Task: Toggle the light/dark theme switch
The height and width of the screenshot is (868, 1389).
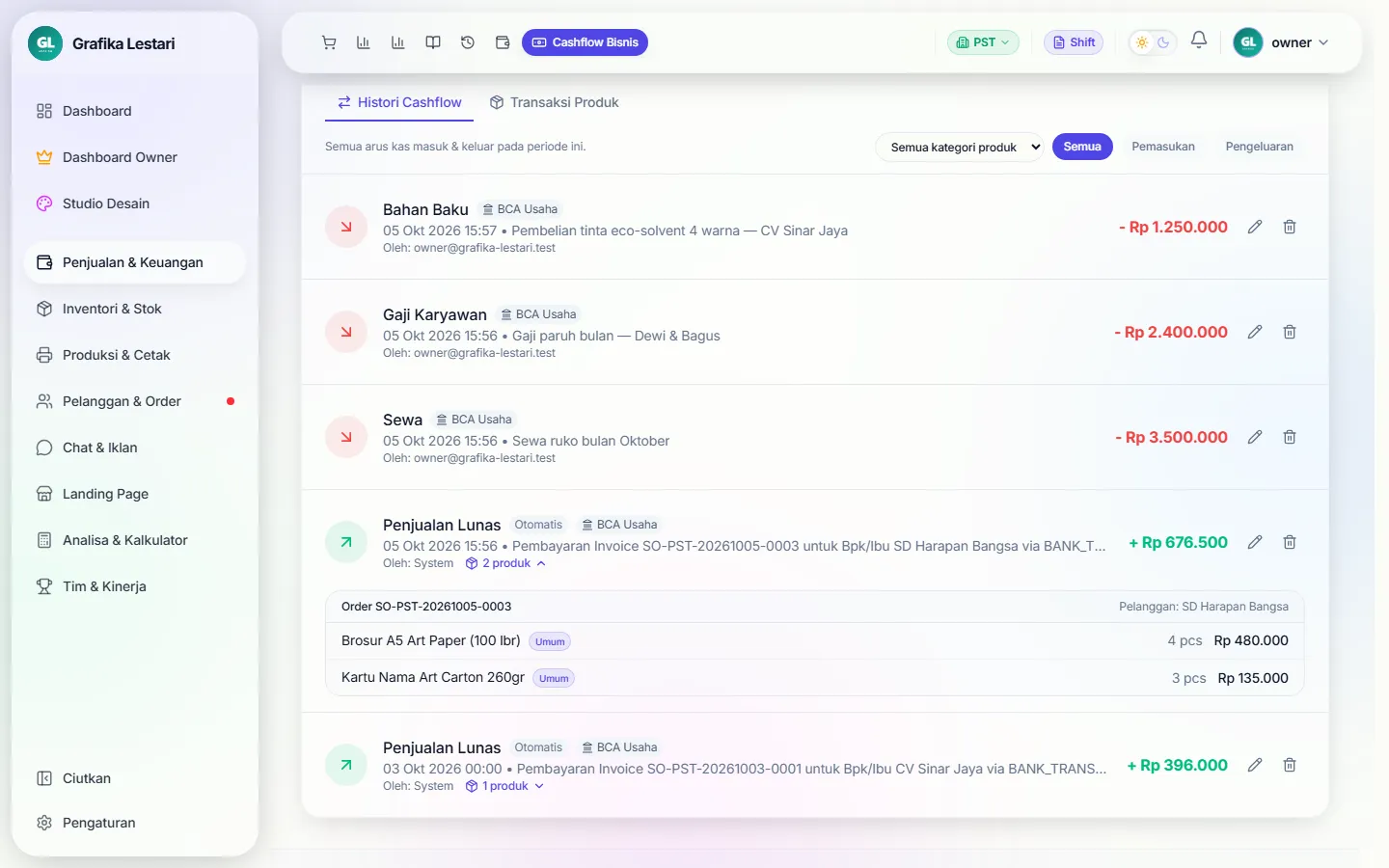Action: click(x=1153, y=42)
